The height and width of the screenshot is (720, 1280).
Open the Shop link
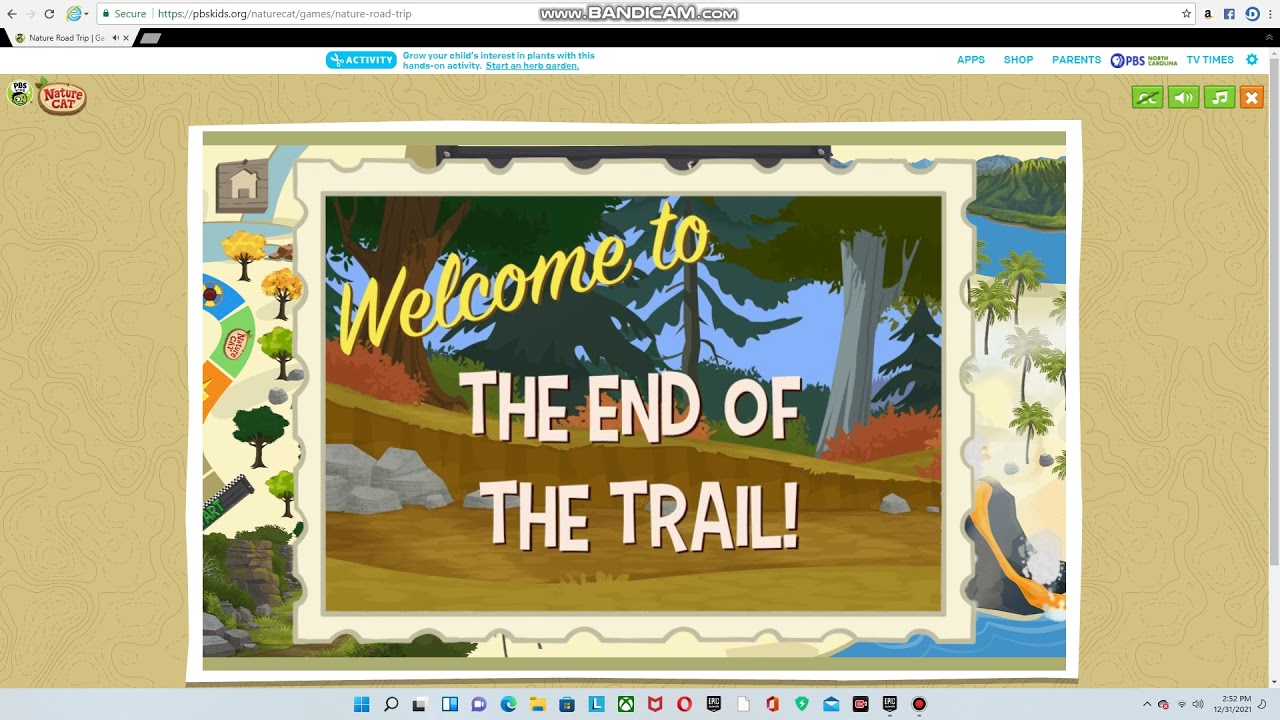tap(1018, 60)
